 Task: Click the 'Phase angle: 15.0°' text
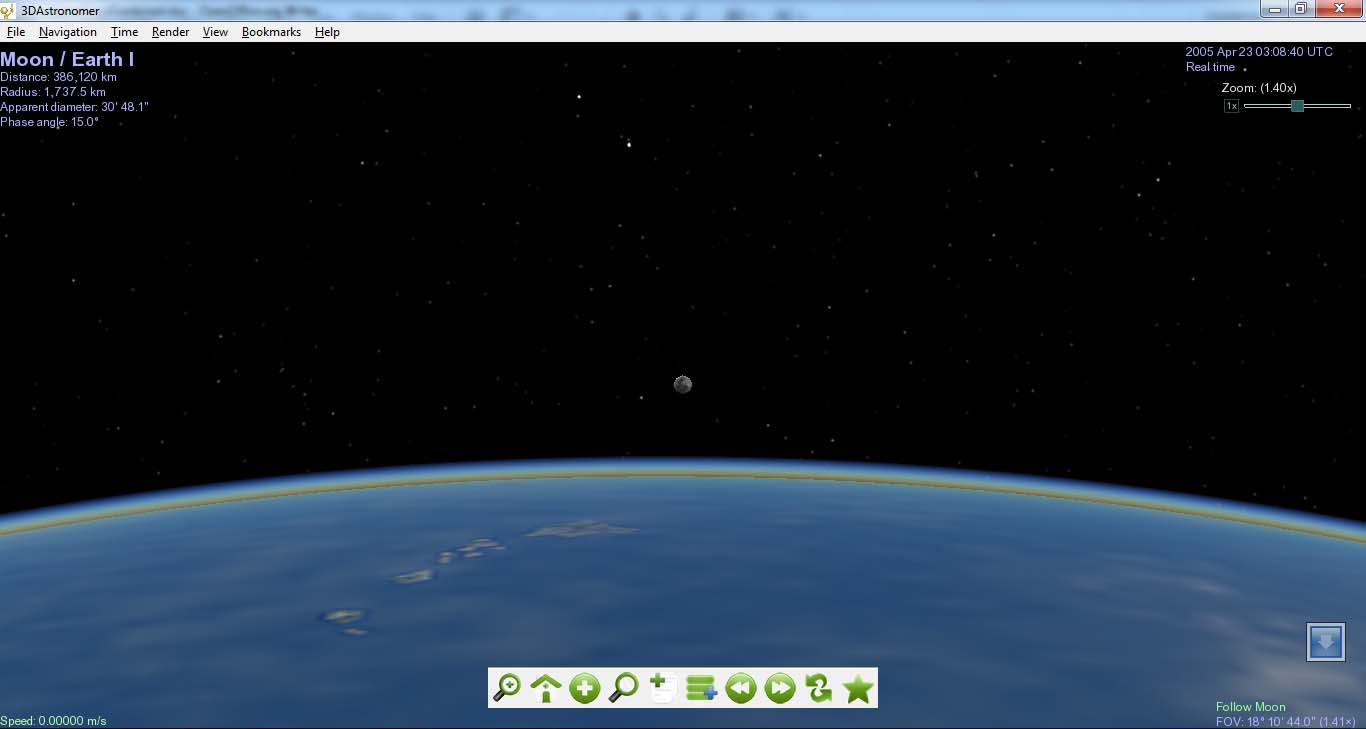tap(50, 122)
